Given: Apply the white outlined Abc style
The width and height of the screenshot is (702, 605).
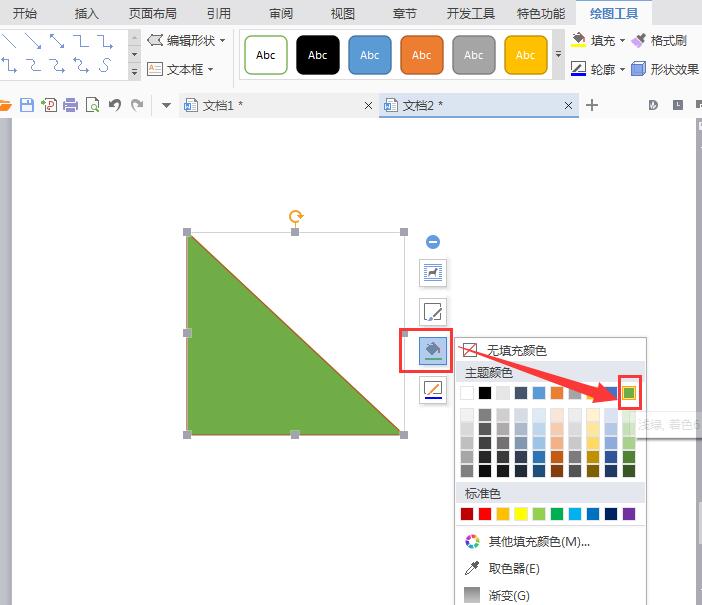Looking at the screenshot, I should click(266, 55).
